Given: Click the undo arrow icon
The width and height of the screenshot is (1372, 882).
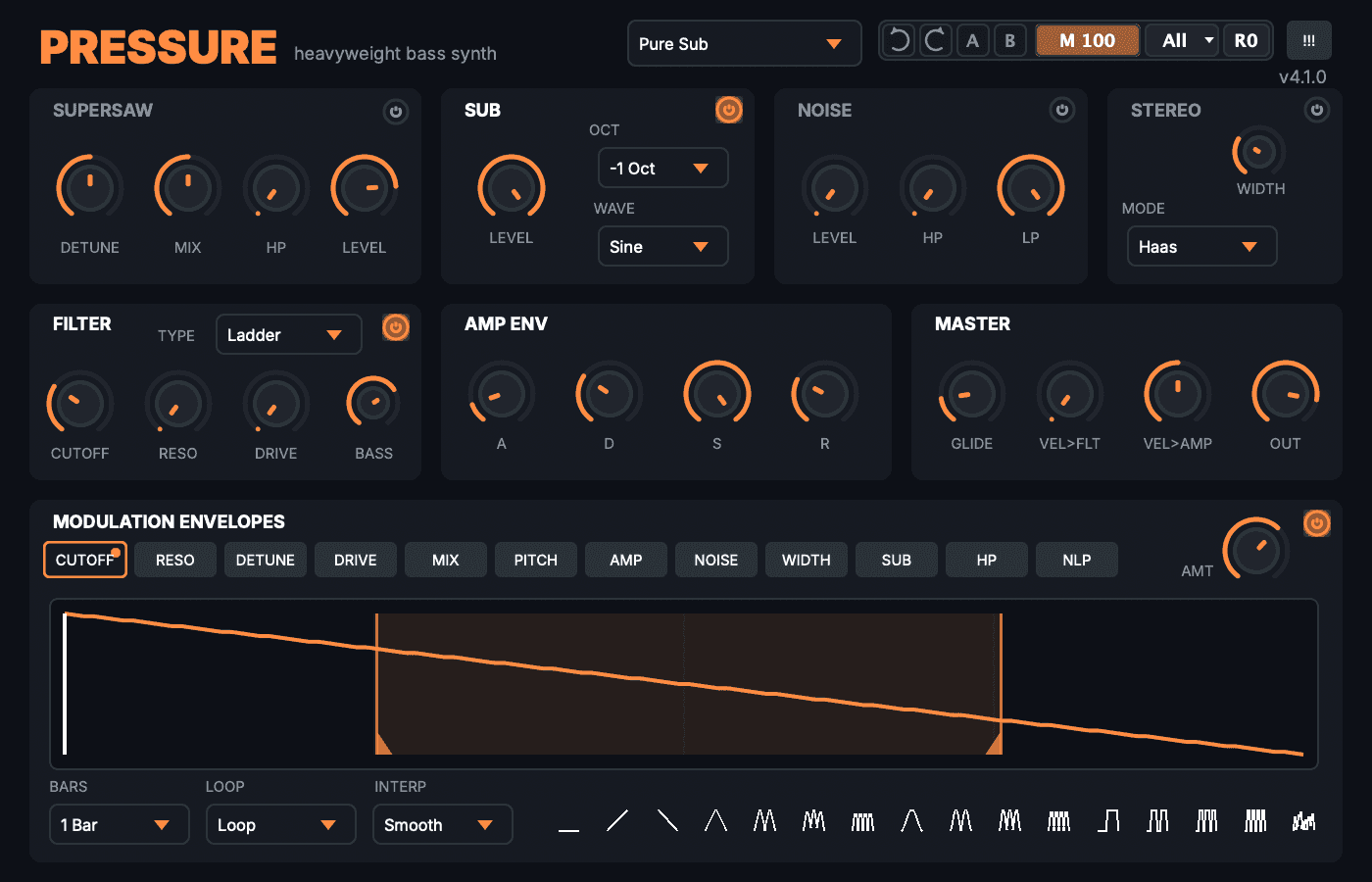Looking at the screenshot, I should (899, 40).
